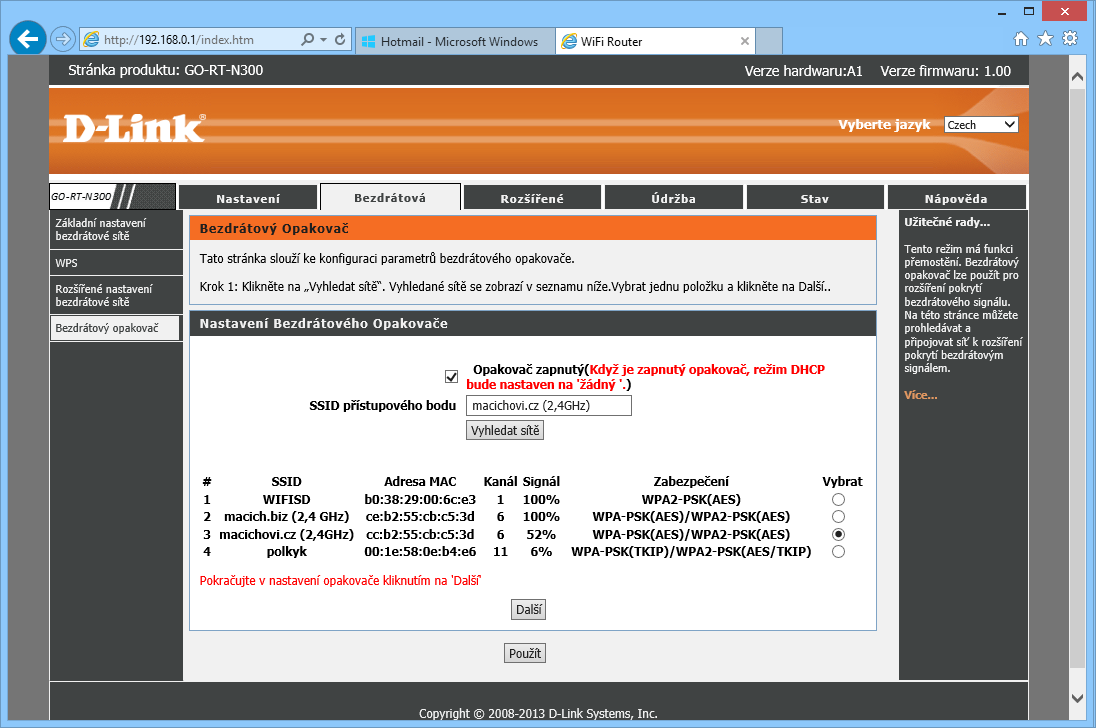This screenshot has width=1096, height=728.
Task: Expand the address bar search dropdown arrow
Action: (323, 40)
